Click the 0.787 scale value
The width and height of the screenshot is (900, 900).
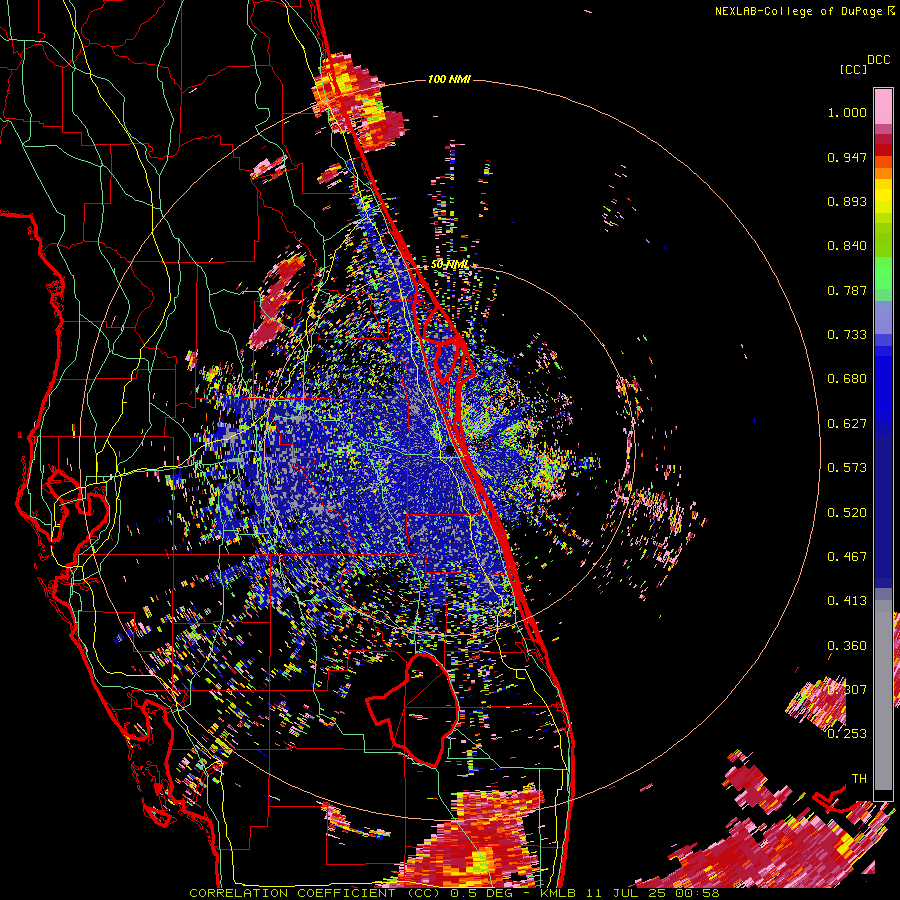(x=847, y=290)
